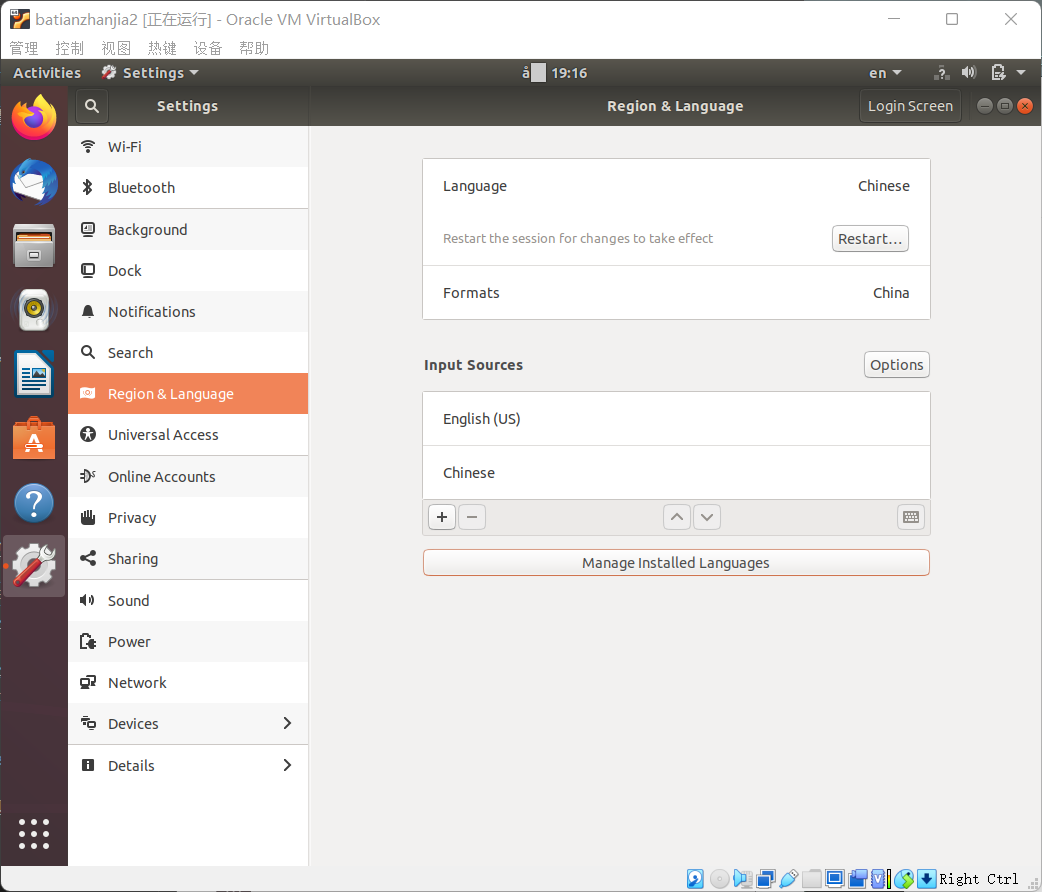The image size is (1042, 892).
Task: Open Network settings panel
Action: click(188, 683)
